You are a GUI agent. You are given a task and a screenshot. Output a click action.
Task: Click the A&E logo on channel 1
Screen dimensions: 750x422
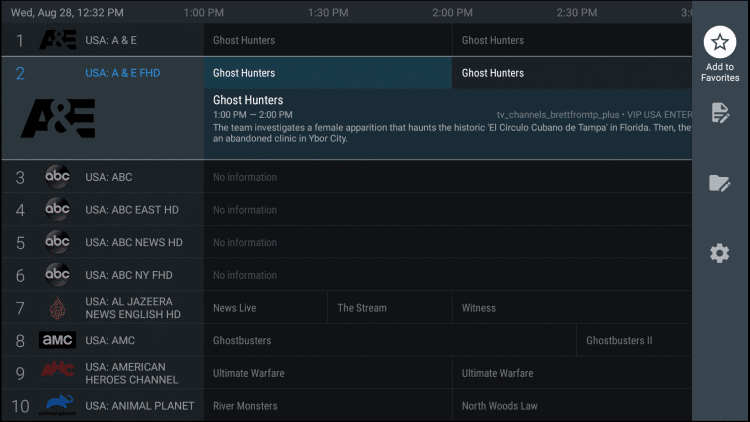(x=57, y=40)
